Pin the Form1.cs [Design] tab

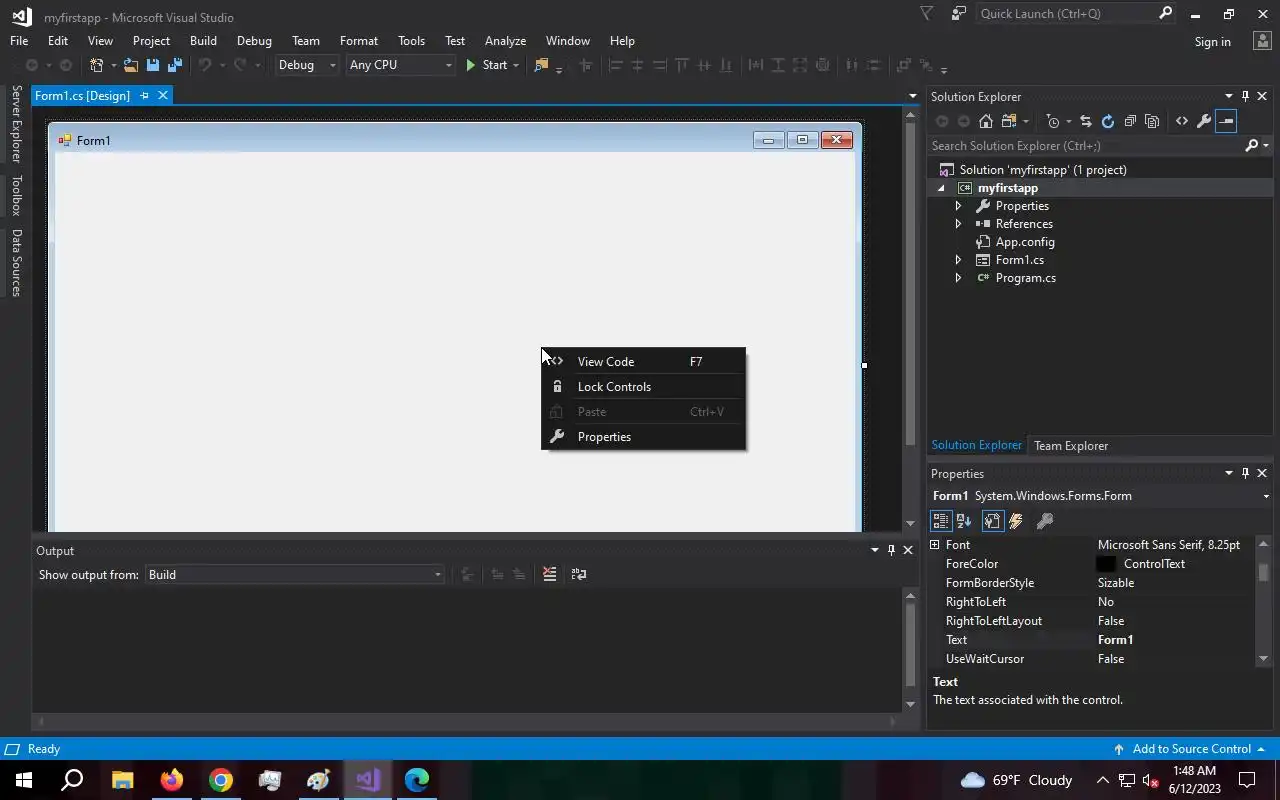(x=144, y=96)
